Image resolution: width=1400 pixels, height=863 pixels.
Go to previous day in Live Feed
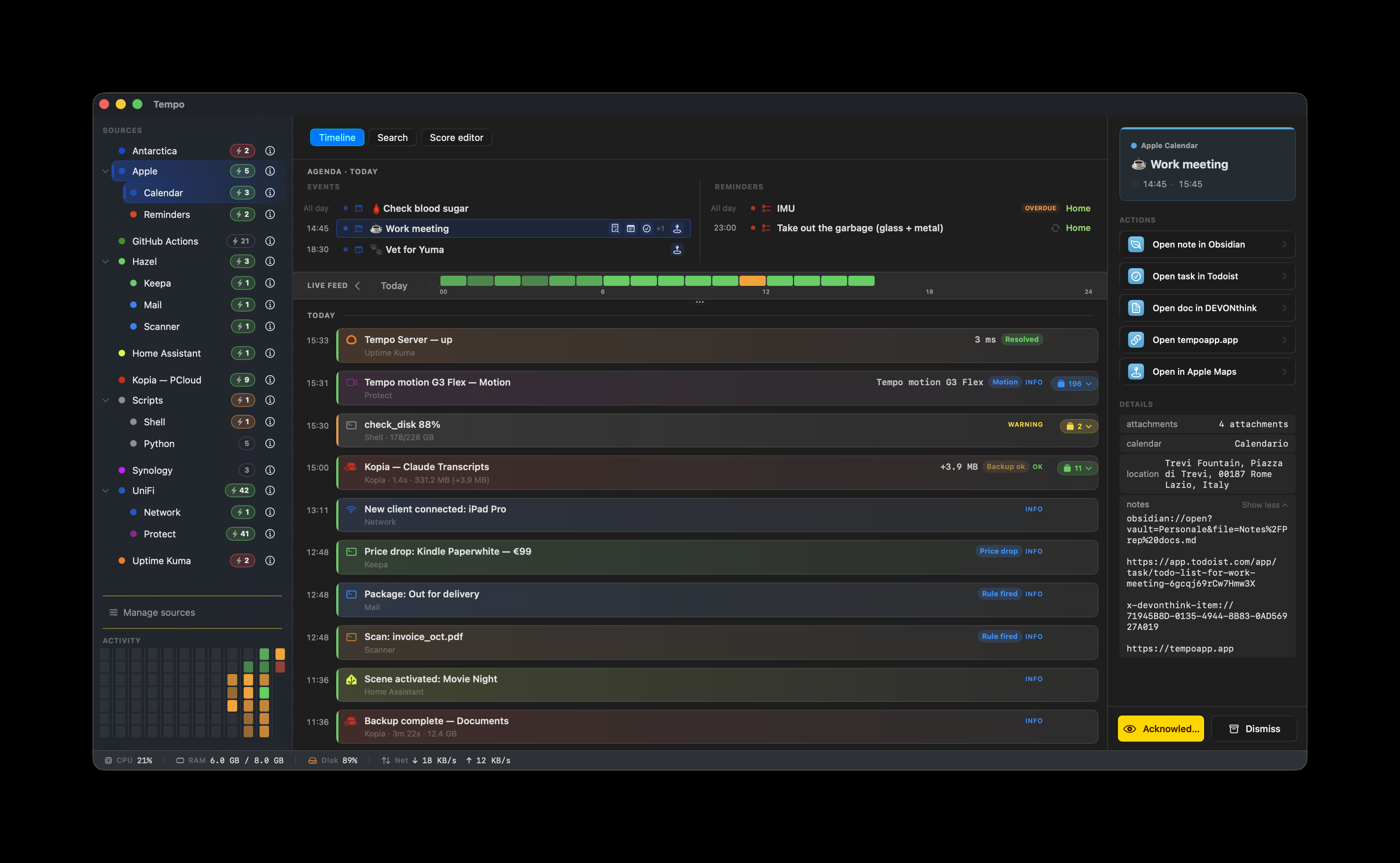coord(358,285)
